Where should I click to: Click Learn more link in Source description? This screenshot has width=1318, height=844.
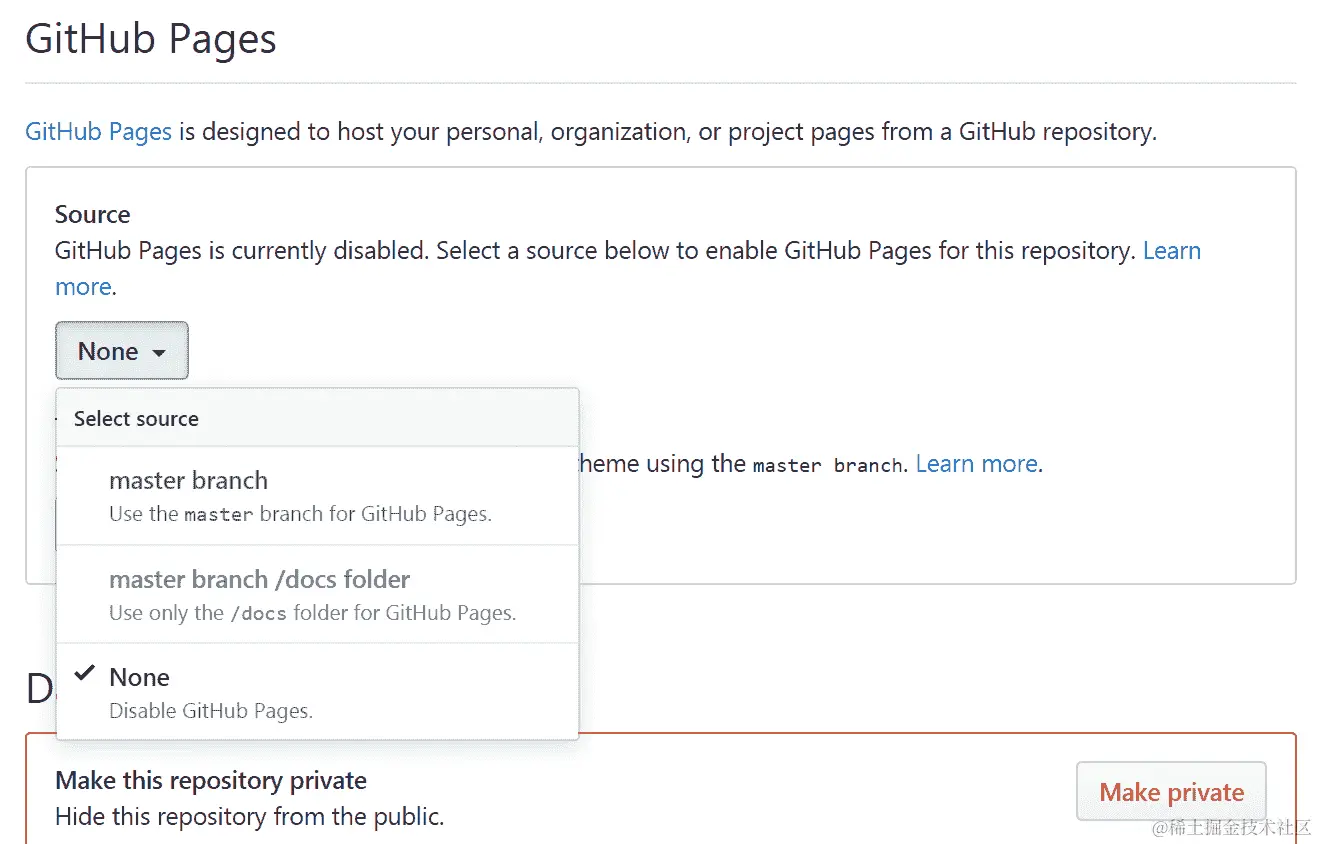coord(1171,250)
